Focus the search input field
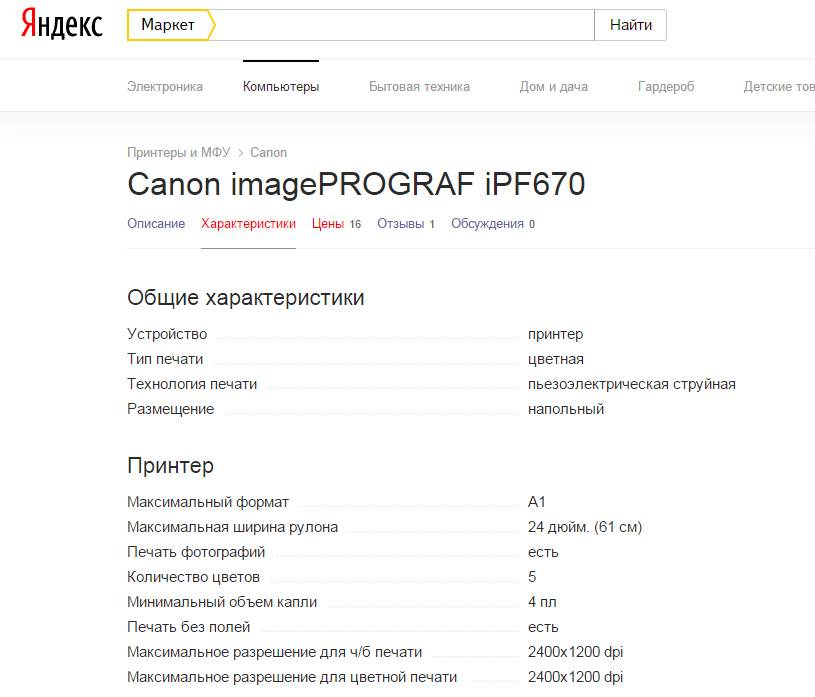The height and width of the screenshot is (697, 815). [x=404, y=25]
